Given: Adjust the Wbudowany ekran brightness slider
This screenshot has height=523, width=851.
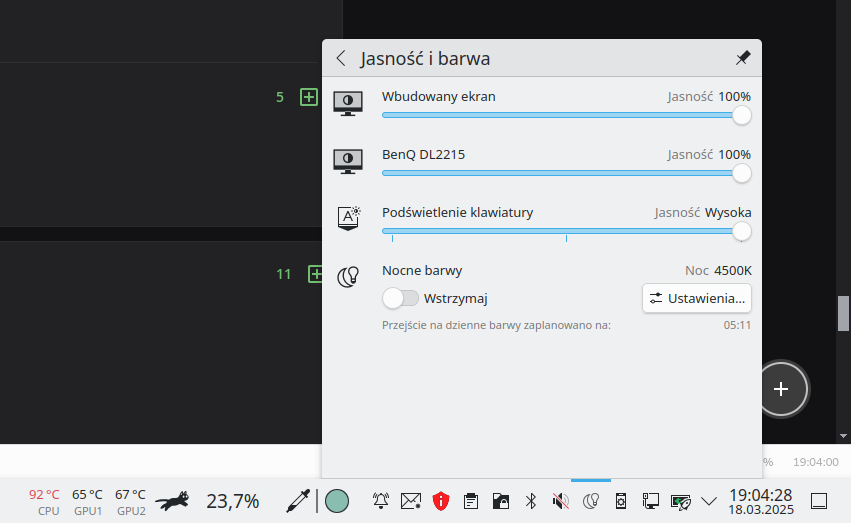Looking at the screenshot, I should 567,115.
